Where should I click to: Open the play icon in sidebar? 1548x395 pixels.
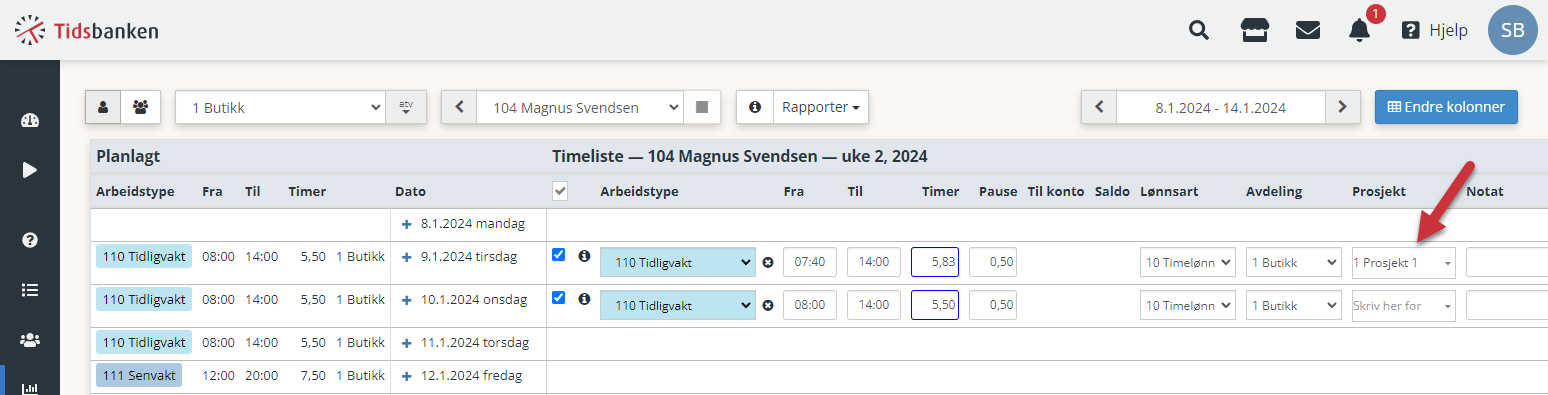point(30,170)
